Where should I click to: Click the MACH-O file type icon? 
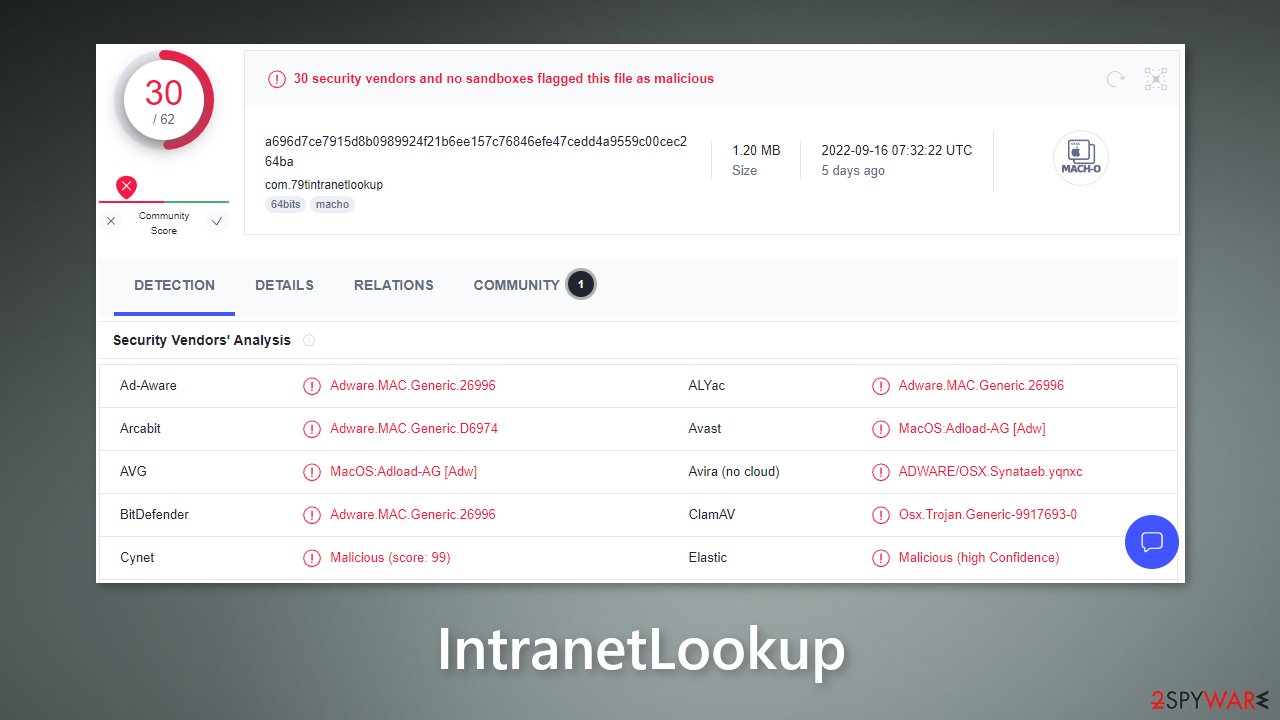tap(1081, 158)
